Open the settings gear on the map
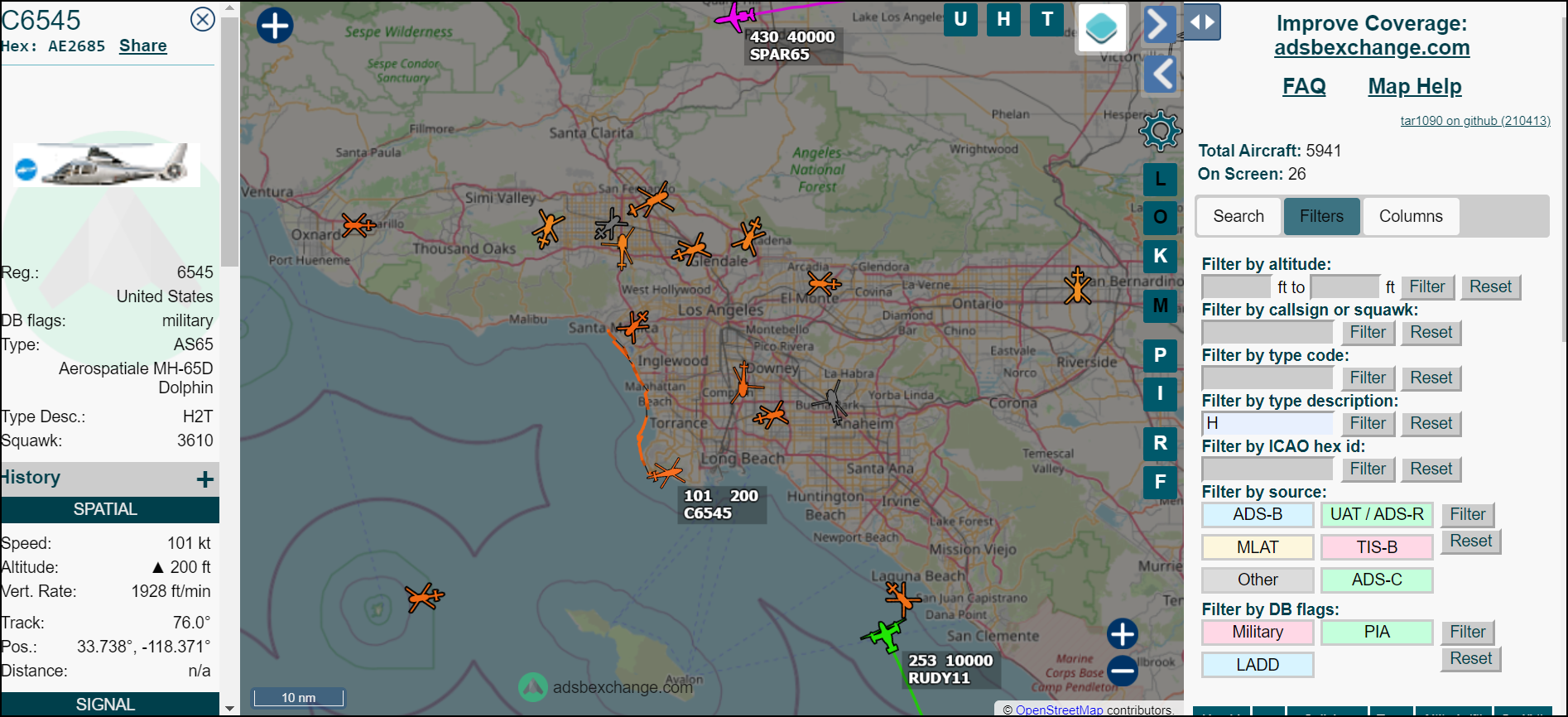Viewport: 1568px width, 717px height. pos(1160,130)
